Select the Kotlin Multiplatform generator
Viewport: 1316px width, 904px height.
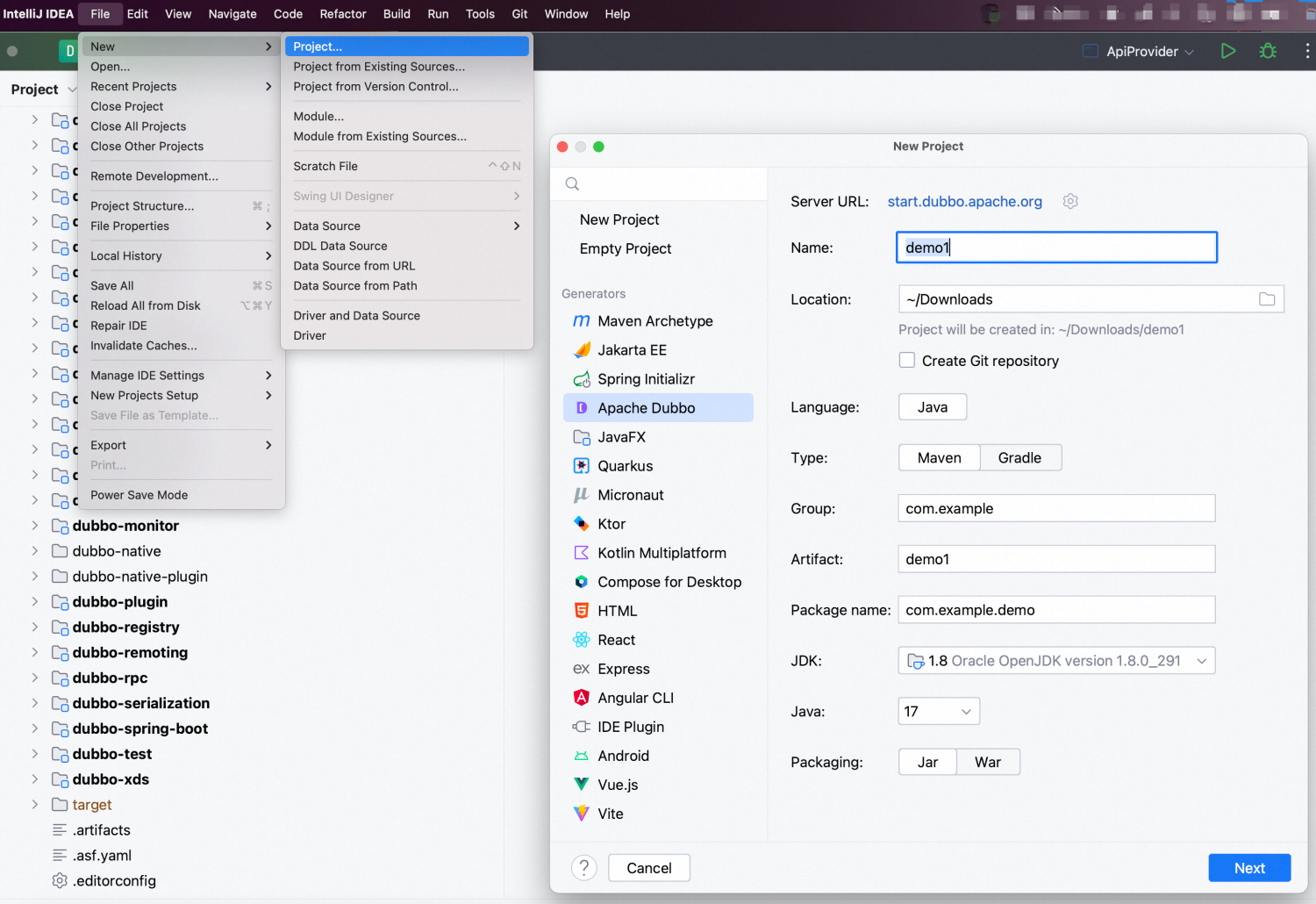[x=662, y=553]
